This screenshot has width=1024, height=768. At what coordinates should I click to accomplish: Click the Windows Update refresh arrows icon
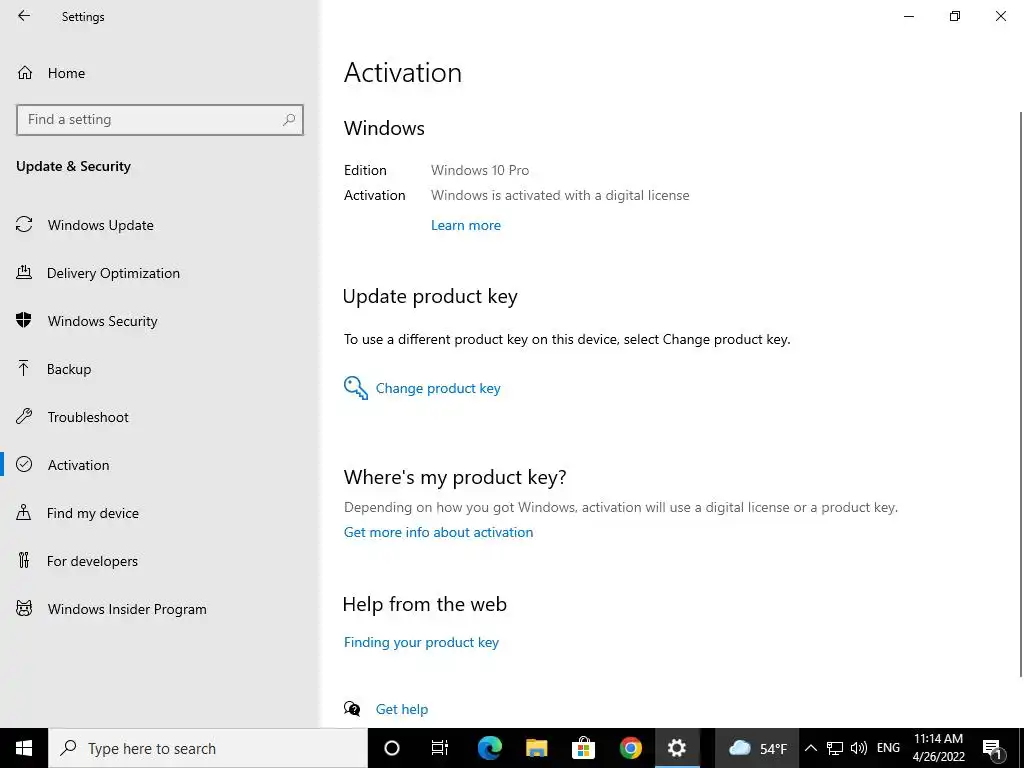[x=24, y=225]
